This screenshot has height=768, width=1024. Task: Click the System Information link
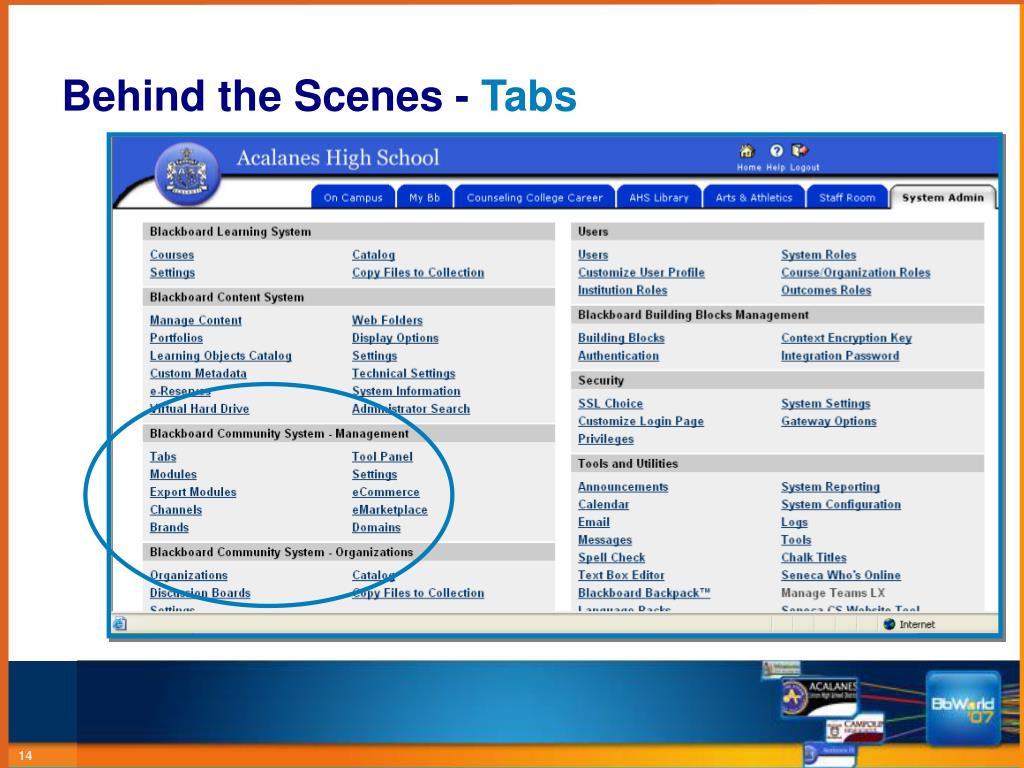tap(406, 391)
